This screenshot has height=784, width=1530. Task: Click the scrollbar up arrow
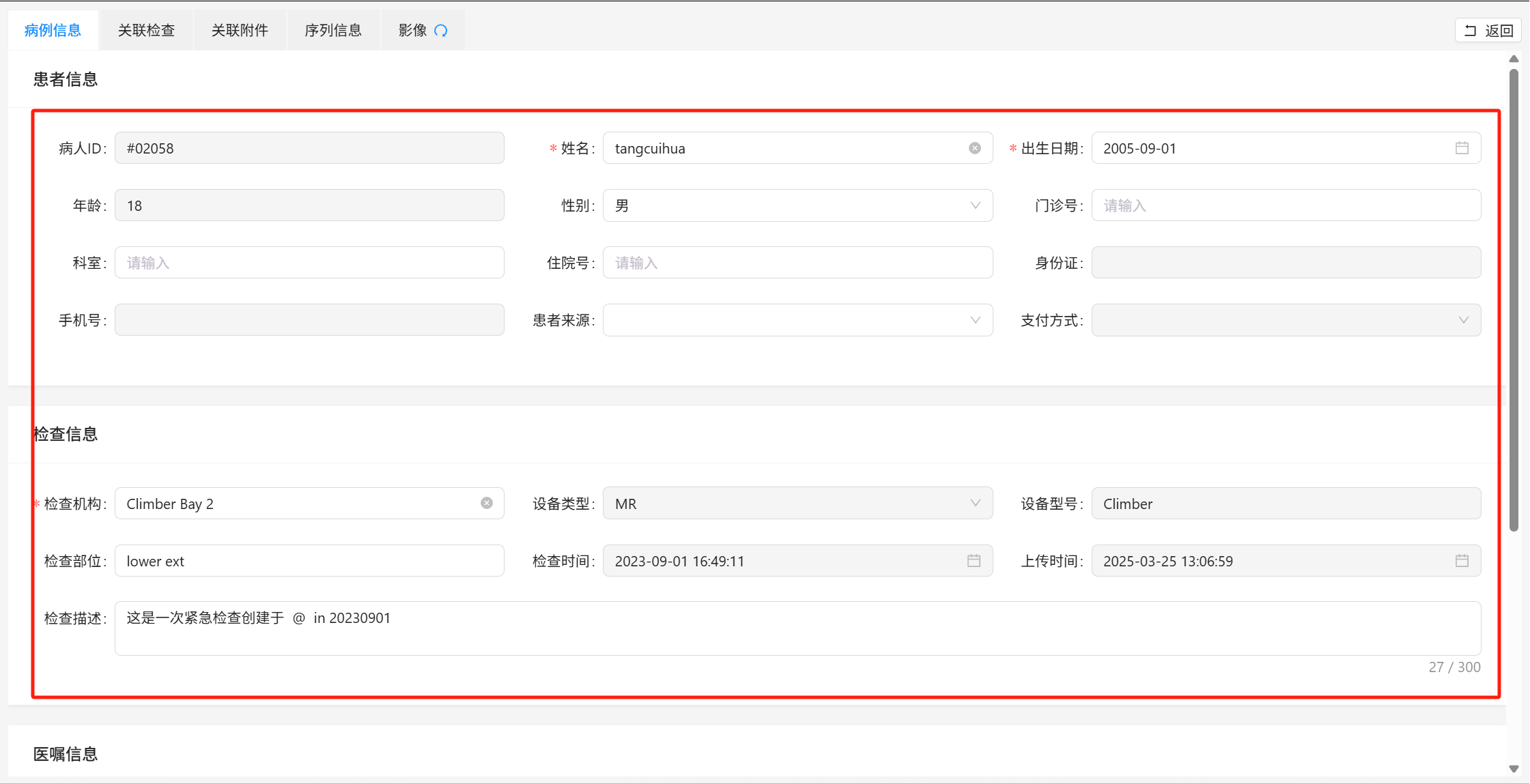1514,59
